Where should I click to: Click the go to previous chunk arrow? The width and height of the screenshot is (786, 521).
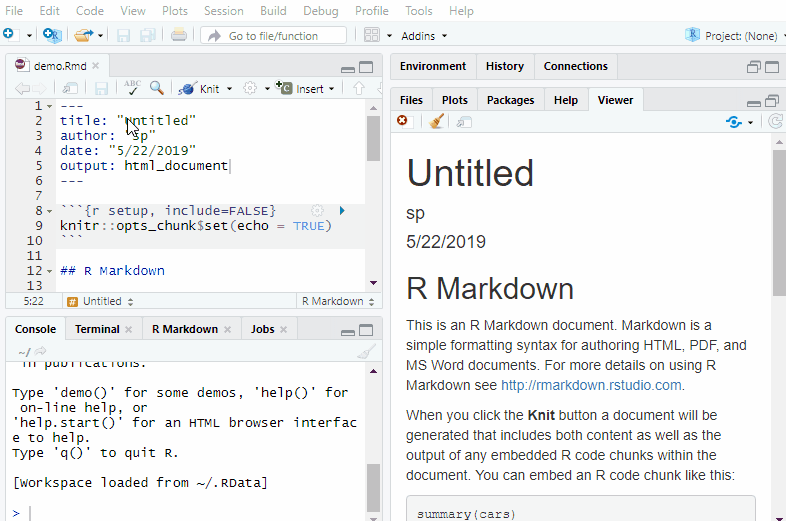point(358,88)
